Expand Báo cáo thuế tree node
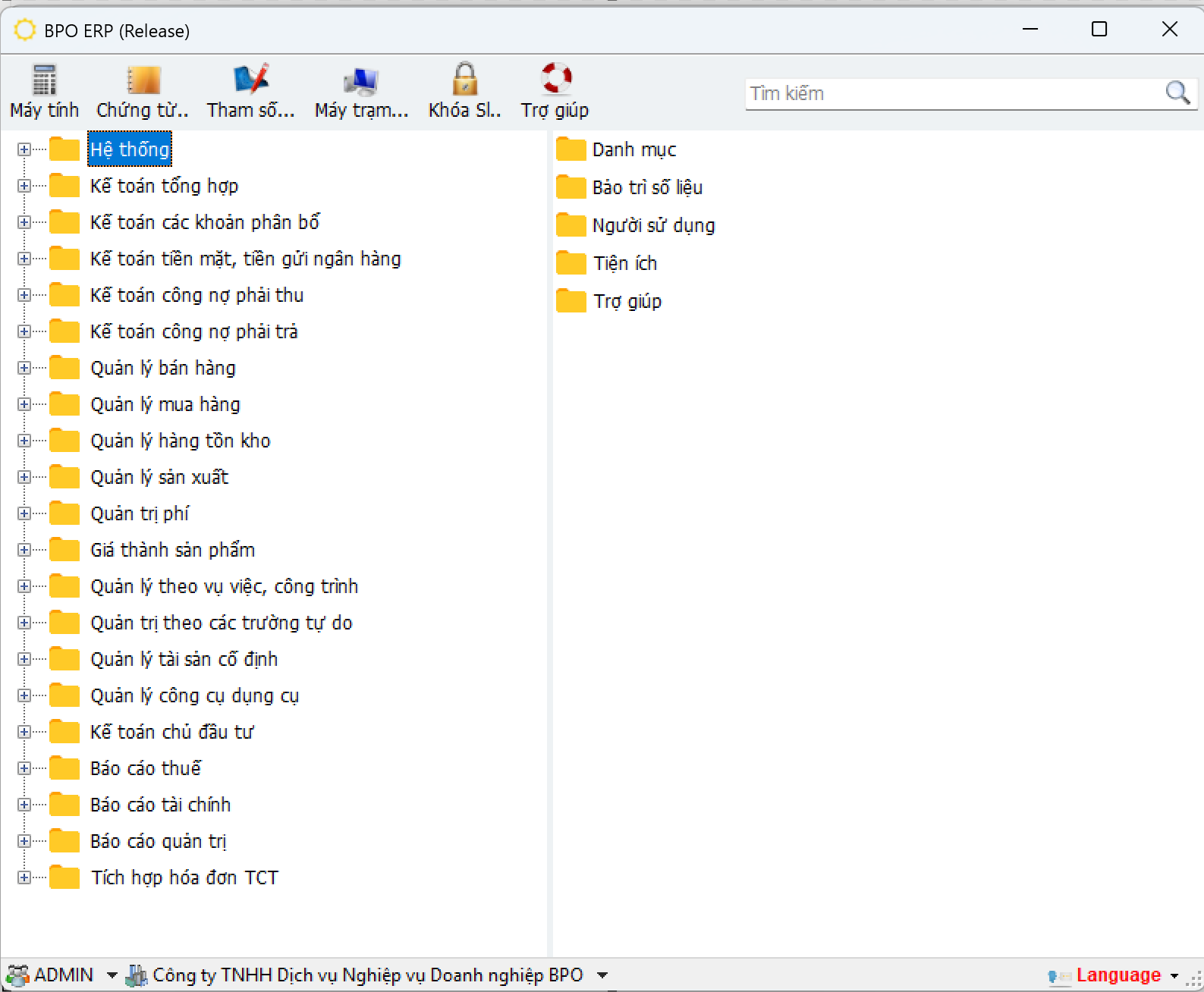Image resolution: width=1204 pixels, height=992 pixels. pyautogui.click(x=24, y=768)
